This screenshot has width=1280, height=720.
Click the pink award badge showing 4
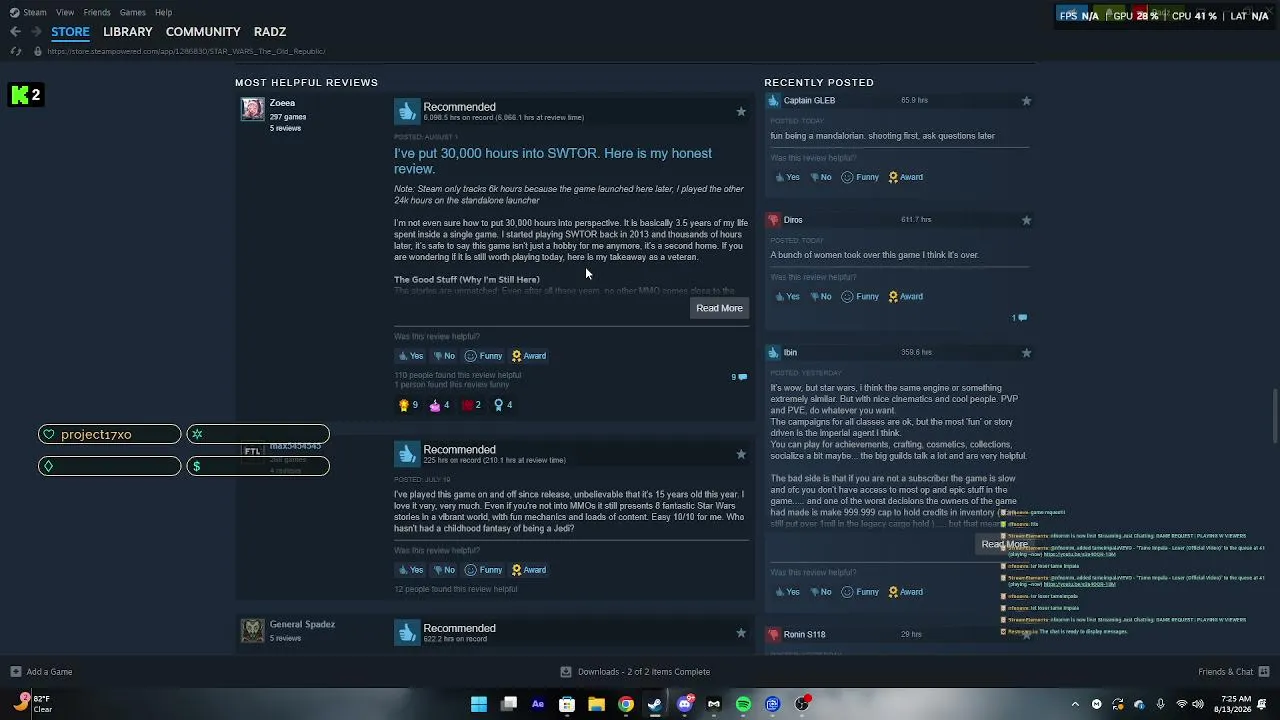point(439,405)
